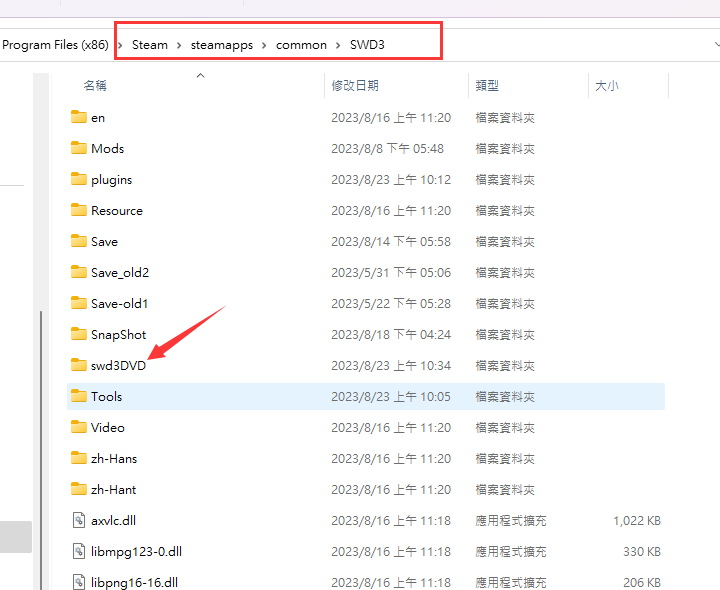This screenshot has width=720, height=590.
Task: Open chevron dropdown after common breadcrumb
Action: pos(338,45)
